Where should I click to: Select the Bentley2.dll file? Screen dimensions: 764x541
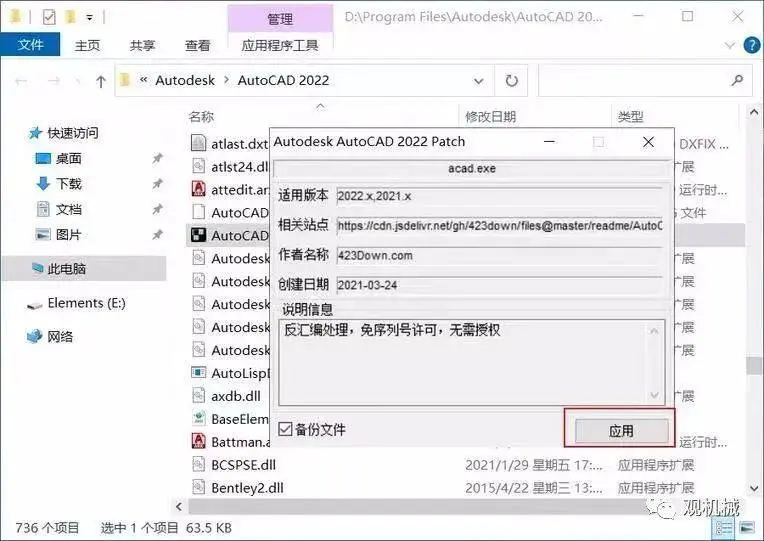(x=248, y=488)
